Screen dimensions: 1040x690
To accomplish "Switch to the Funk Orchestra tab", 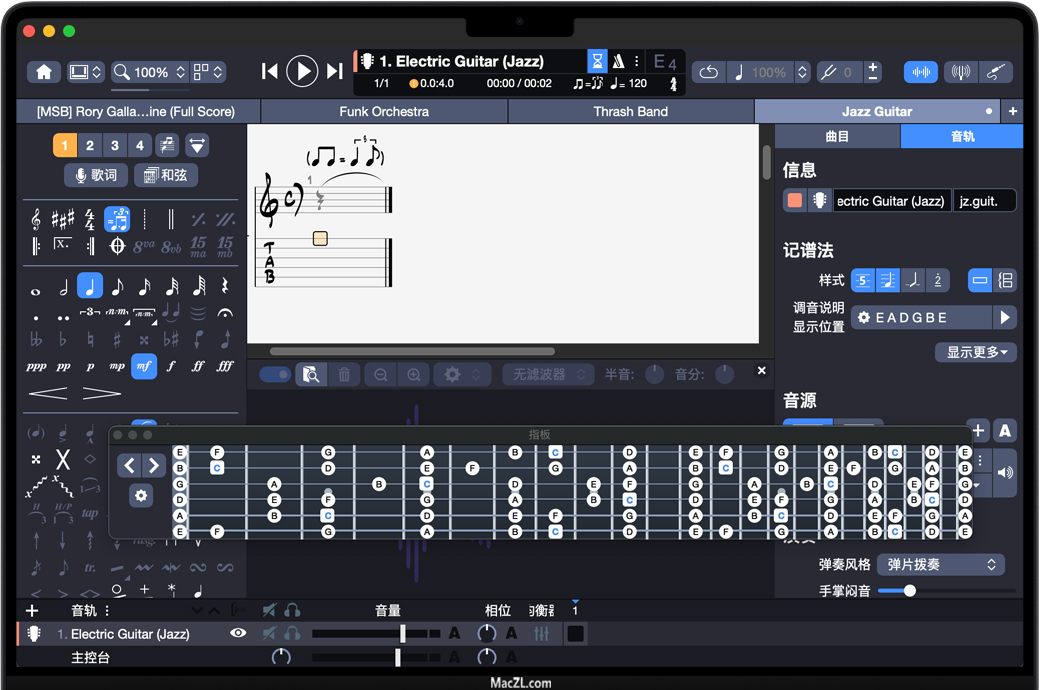I will 384,111.
